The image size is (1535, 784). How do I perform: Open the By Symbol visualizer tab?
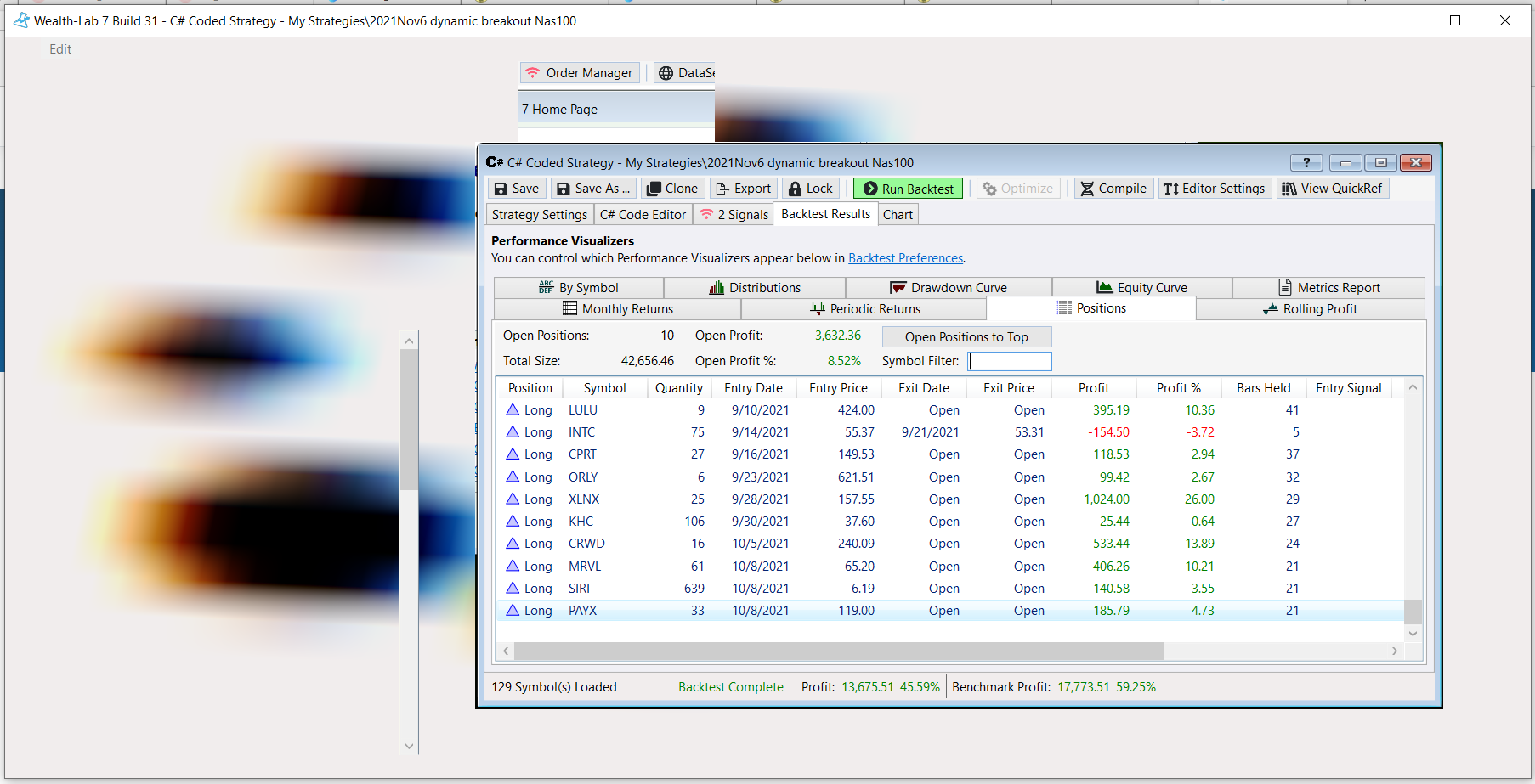coord(578,288)
